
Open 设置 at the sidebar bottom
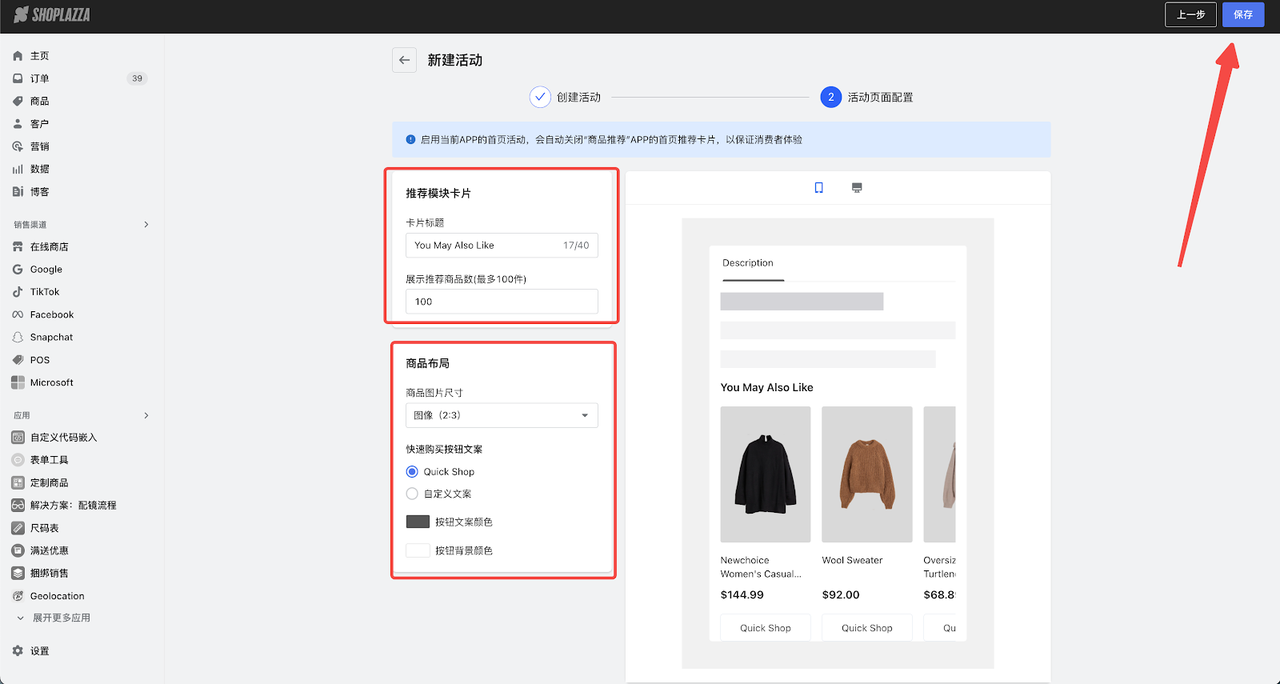(x=34, y=650)
